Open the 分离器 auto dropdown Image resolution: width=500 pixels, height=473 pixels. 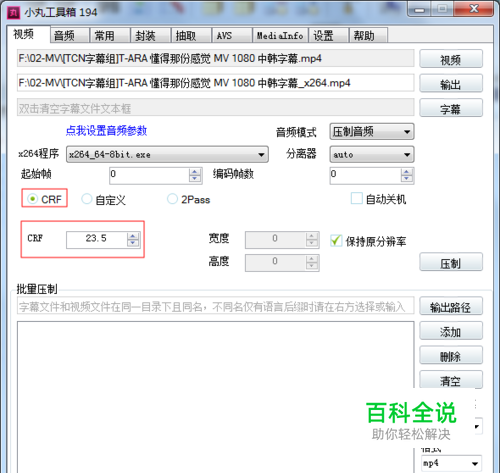372,154
